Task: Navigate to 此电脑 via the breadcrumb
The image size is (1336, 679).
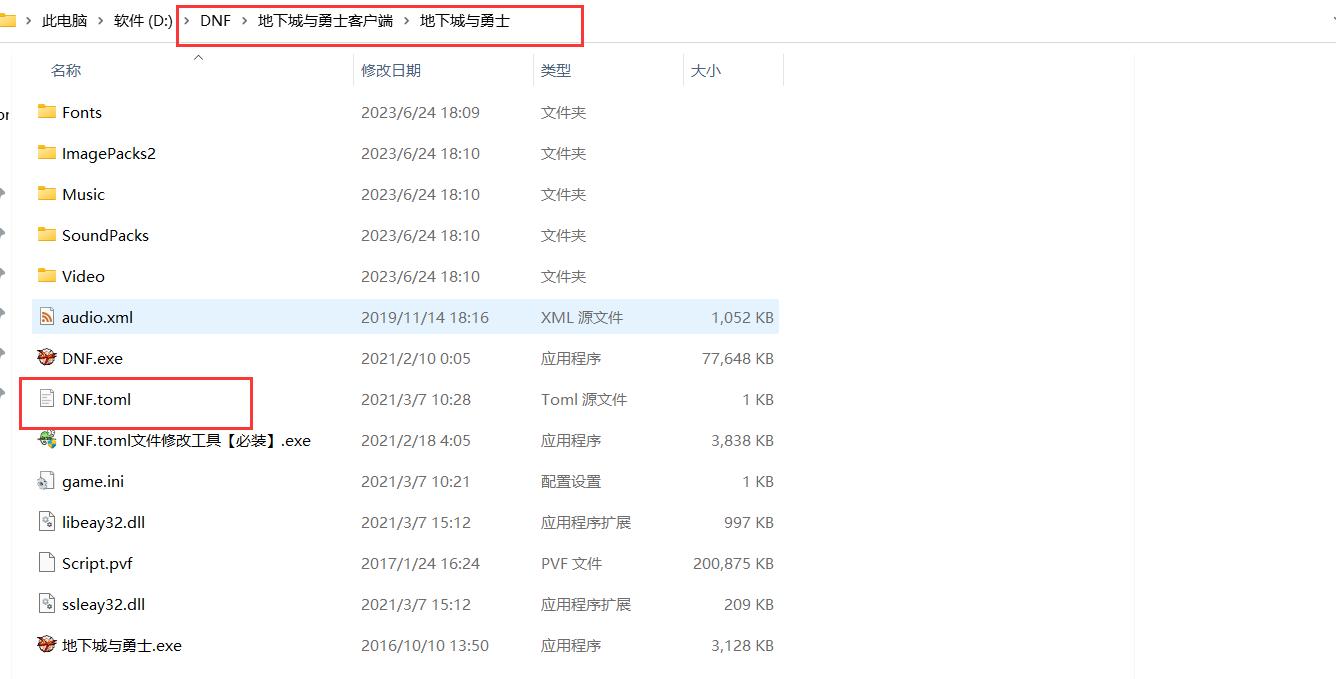Action: click(x=63, y=19)
